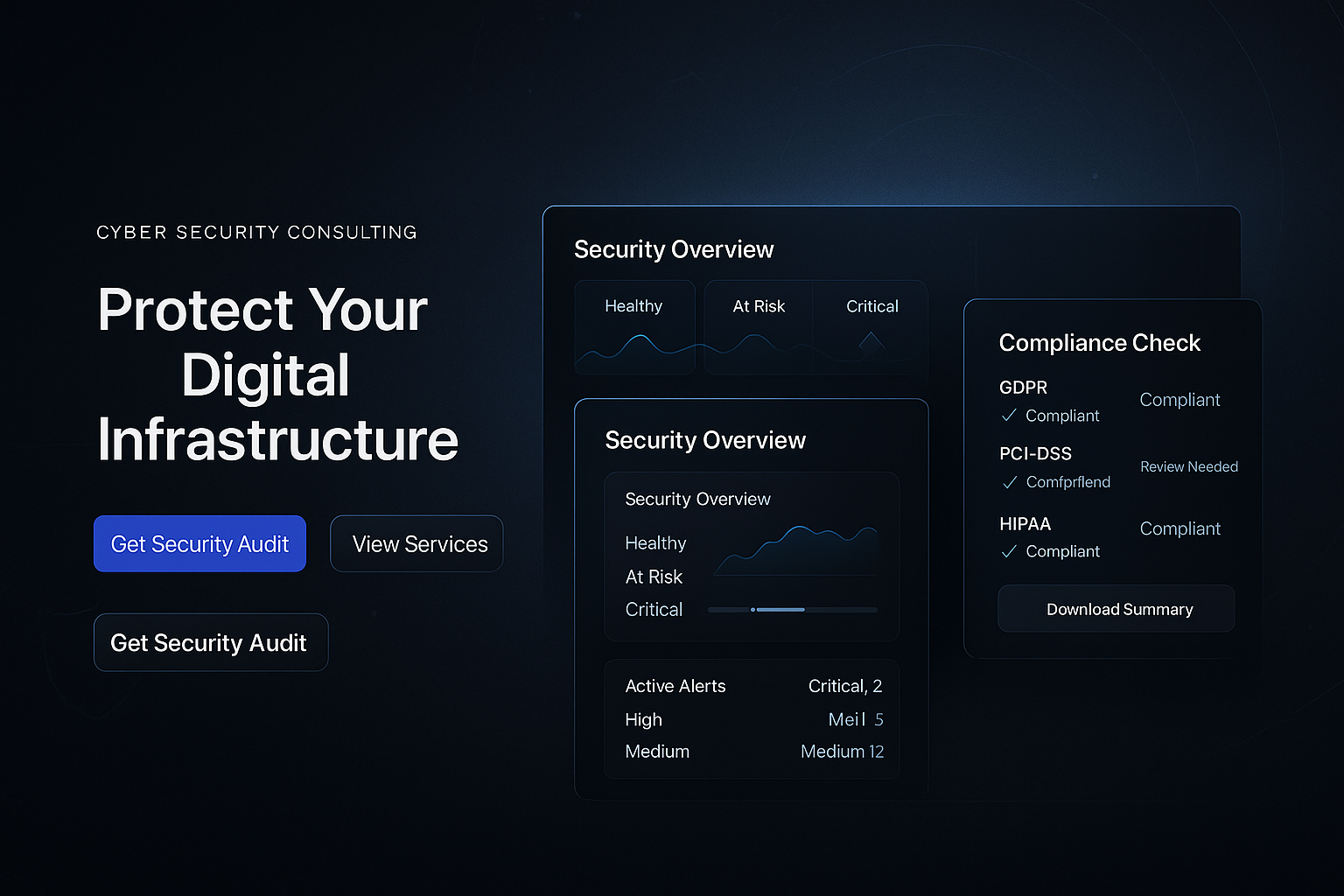Open the Critical, 2 alert entry
The height and width of the screenshot is (896, 1344).
(x=844, y=686)
